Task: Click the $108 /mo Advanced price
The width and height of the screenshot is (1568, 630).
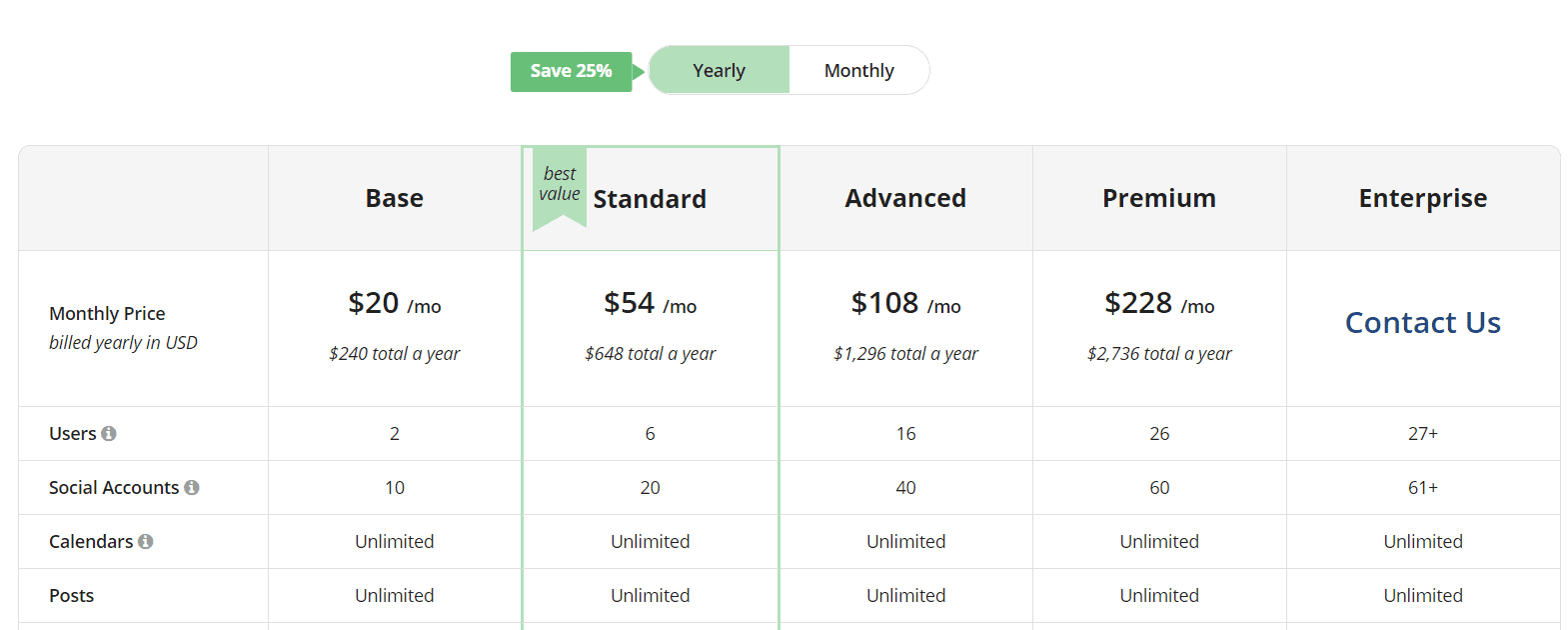Action: [905, 303]
